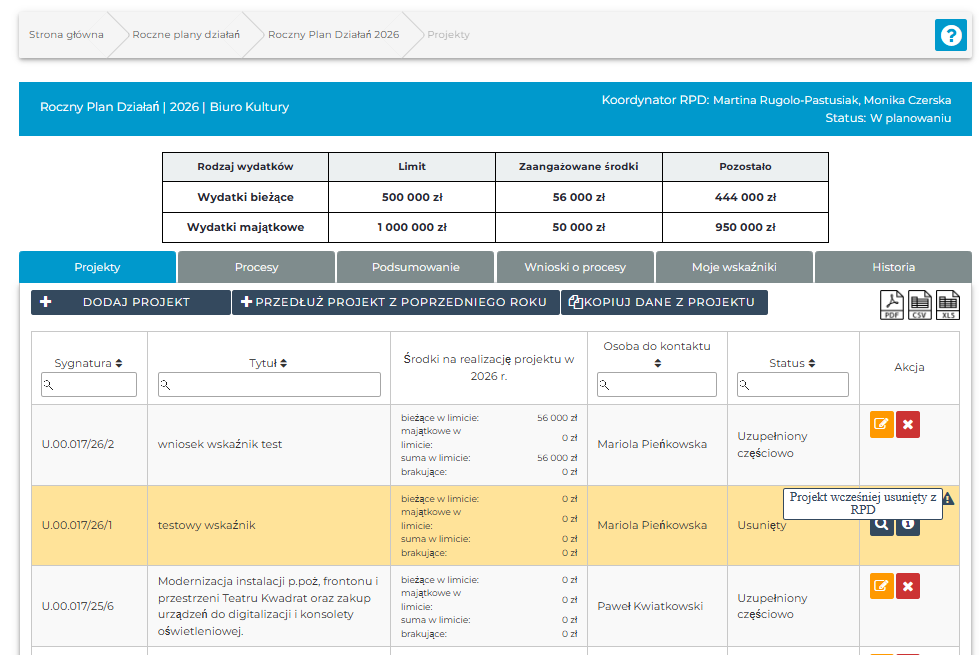This screenshot has height=655, width=979.
Task: Sort table by Sygnatura column arrows
Action: click(119, 363)
